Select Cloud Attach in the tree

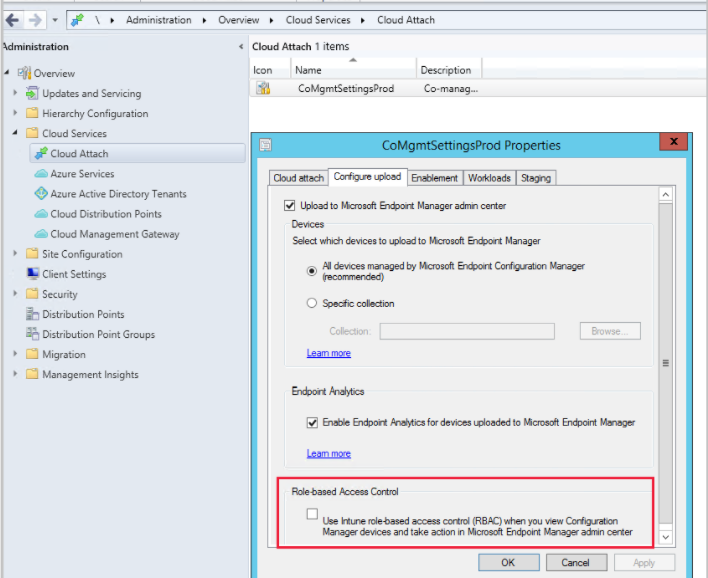pyautogui.click(x=137, y=154)
